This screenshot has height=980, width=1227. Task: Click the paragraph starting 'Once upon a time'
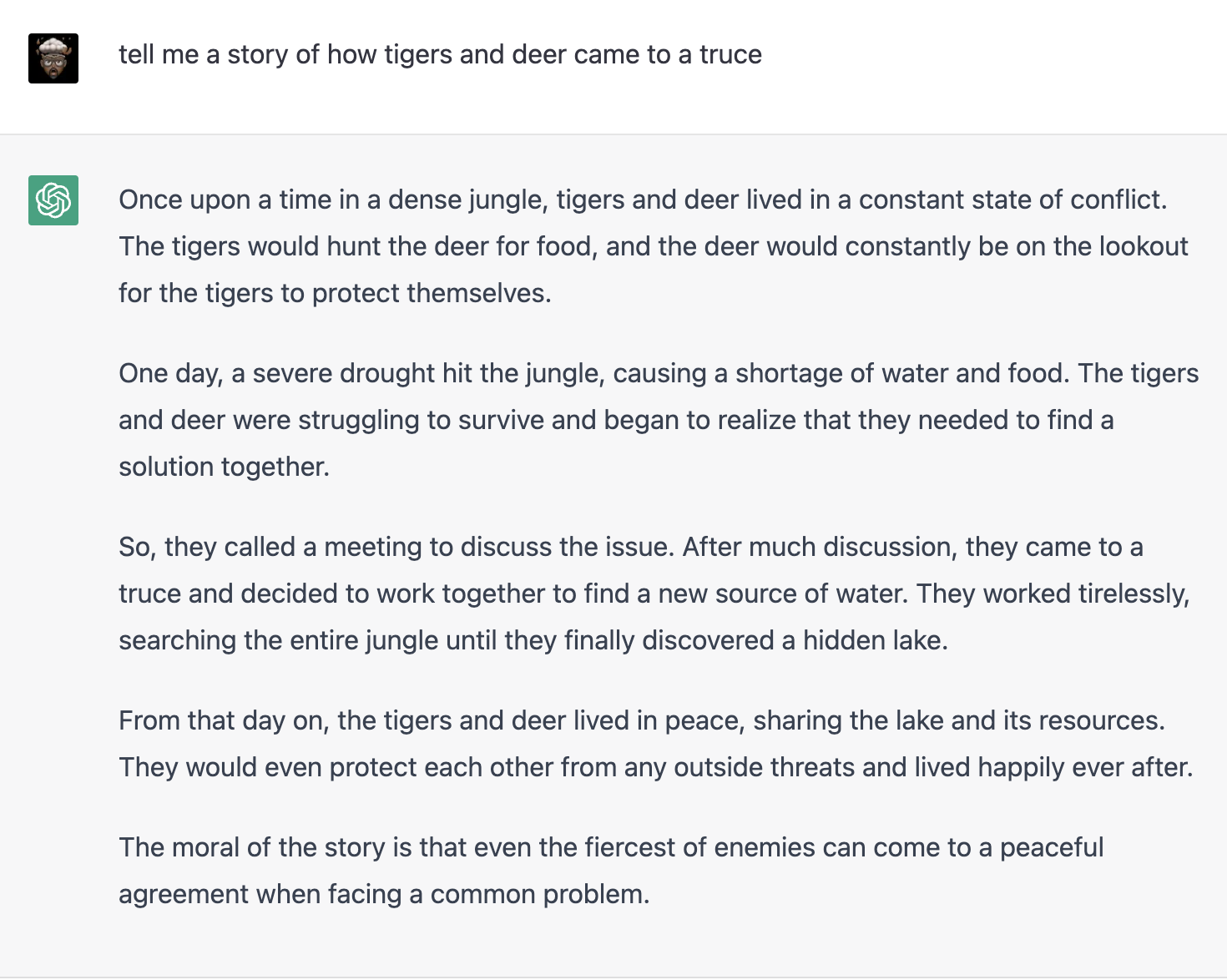pyautogui.click(x=654, y=246)
